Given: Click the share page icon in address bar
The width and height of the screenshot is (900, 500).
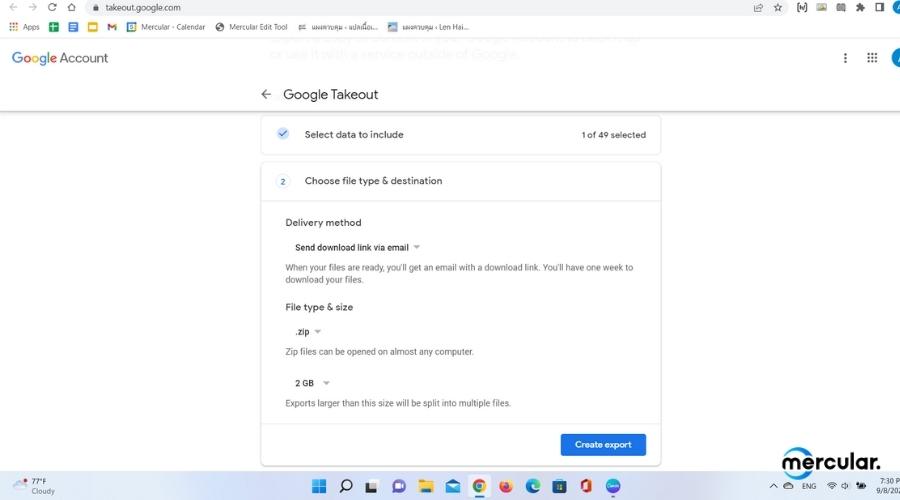Looking at the screenshot, I should pyautogui.click(x=758, y=7).
